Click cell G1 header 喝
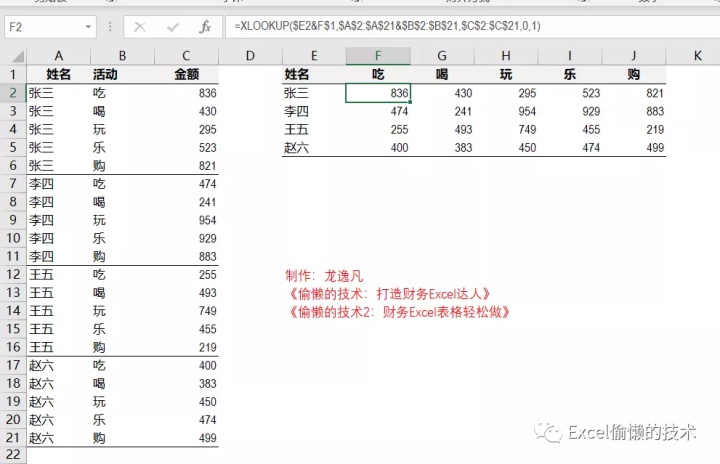Screen dimensions: 720x464 click(x=442, y=74)
